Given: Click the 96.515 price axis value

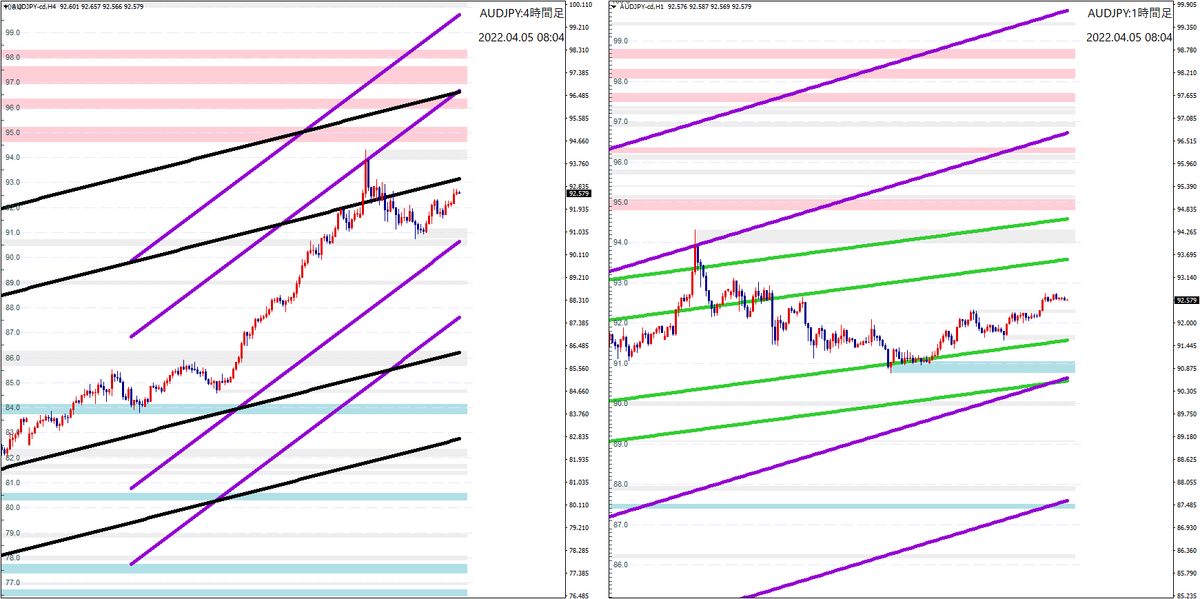Looking at the screenshot, I should 1188,141.
